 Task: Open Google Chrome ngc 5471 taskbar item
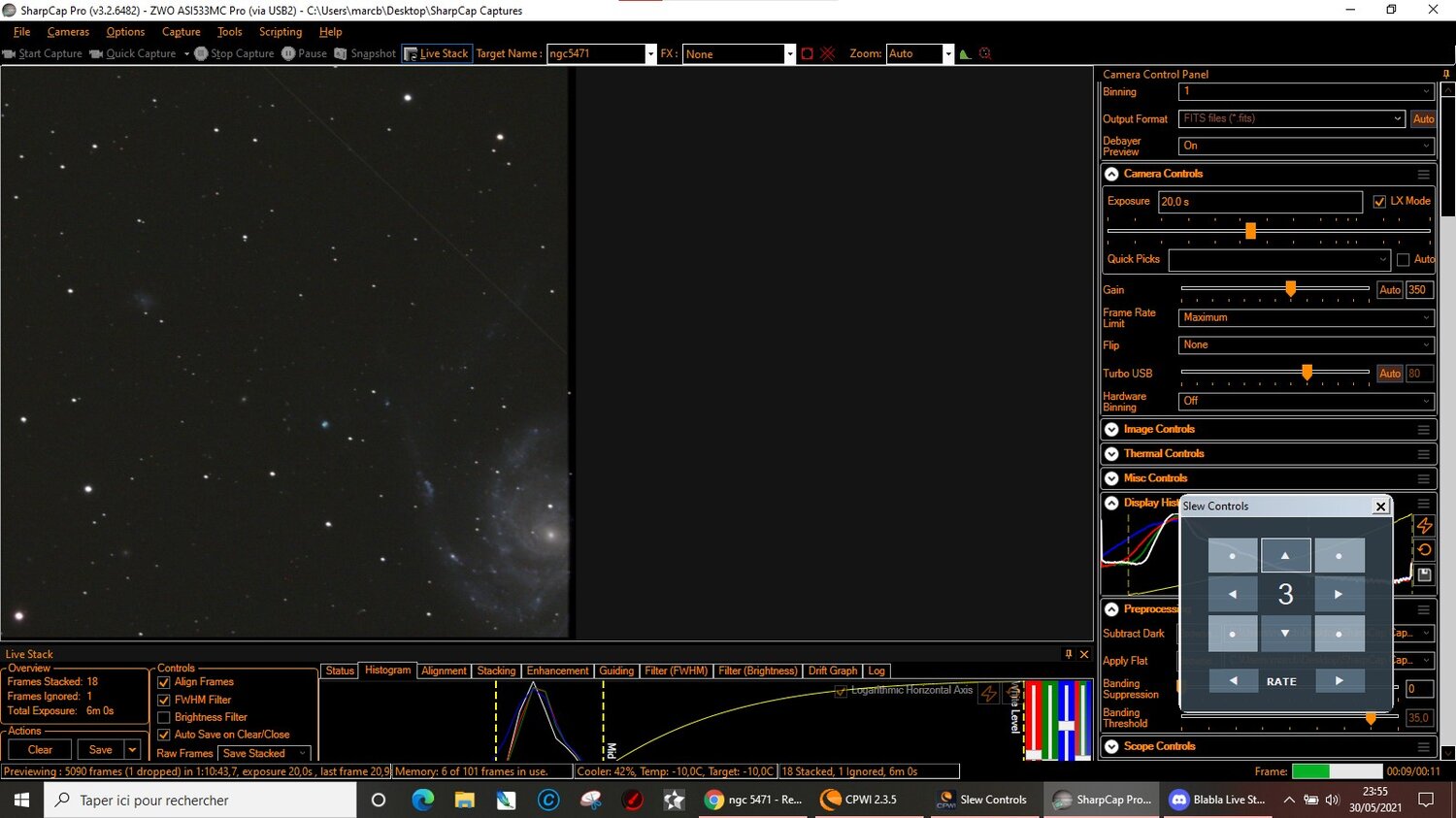click(754, 800)
